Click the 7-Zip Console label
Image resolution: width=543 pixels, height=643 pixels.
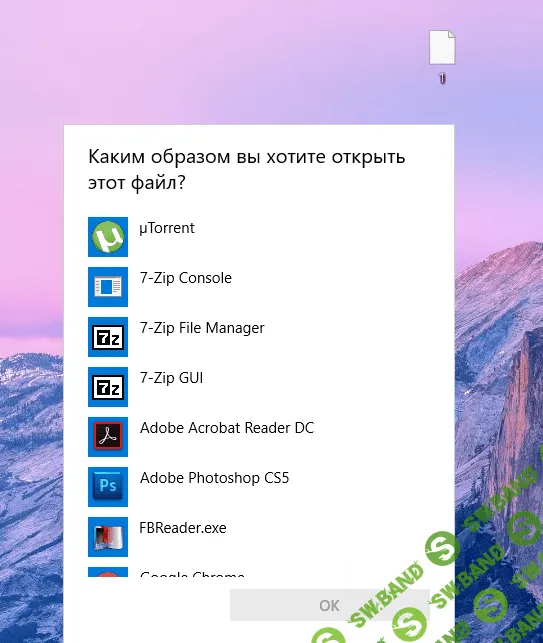point(186,278)
